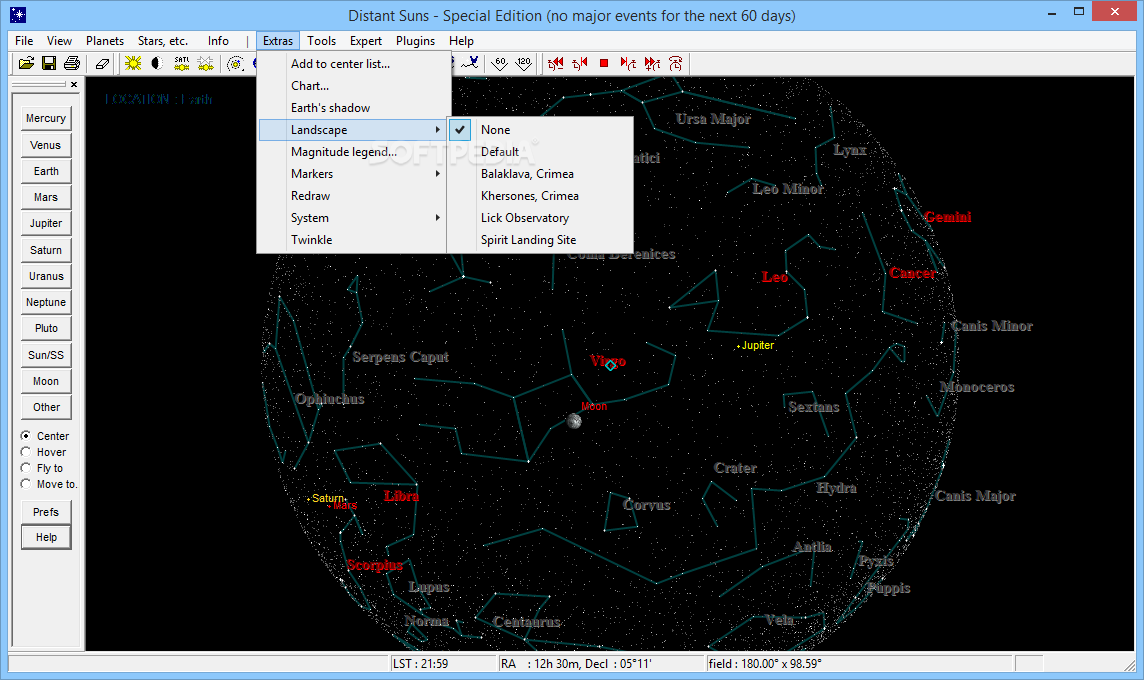1144x680 pixels.
Task: Choose None landscape option
Action: 539,130
